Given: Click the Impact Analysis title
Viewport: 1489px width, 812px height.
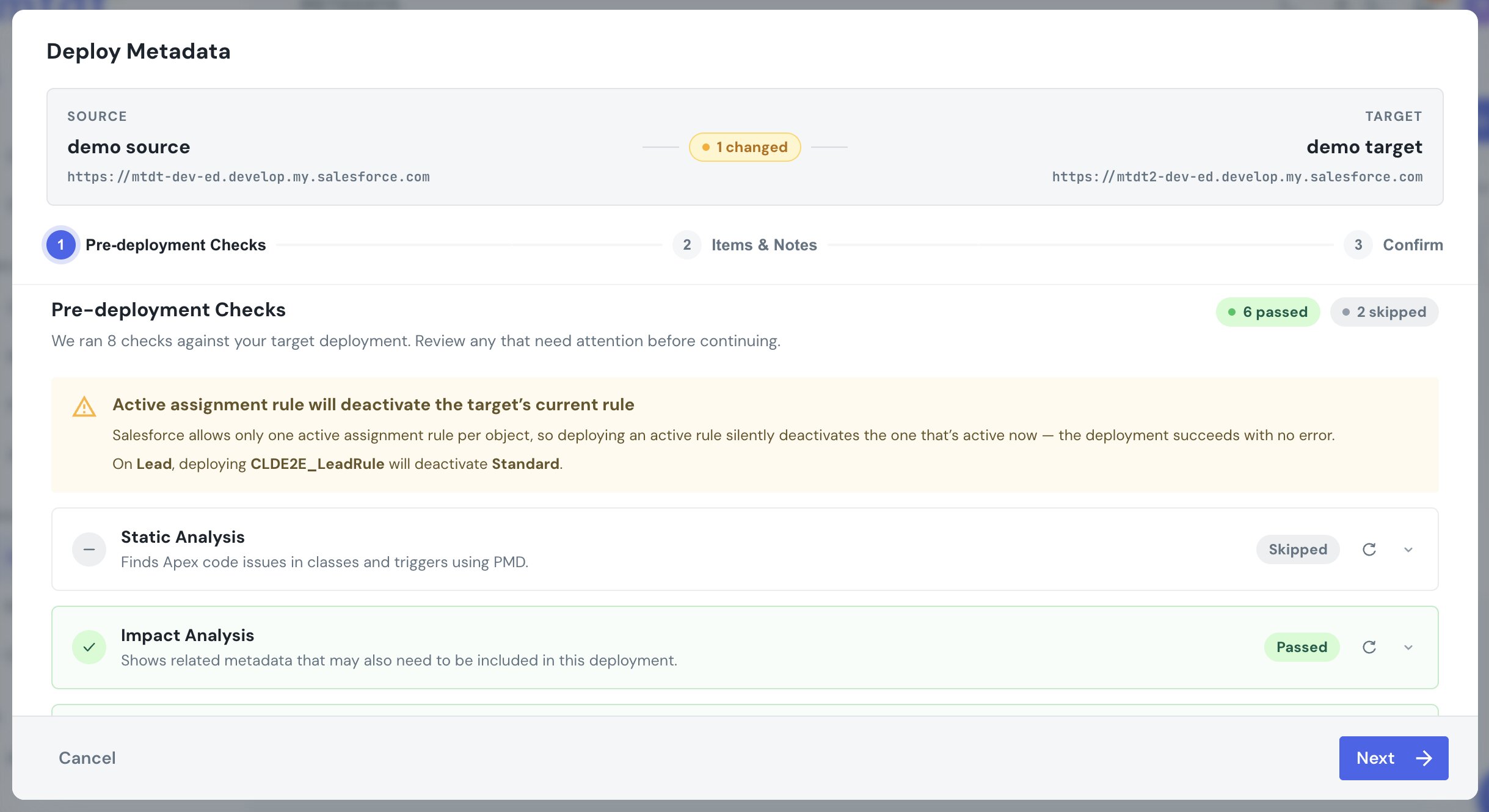Looking at the screenshot, I should (187, 636).
